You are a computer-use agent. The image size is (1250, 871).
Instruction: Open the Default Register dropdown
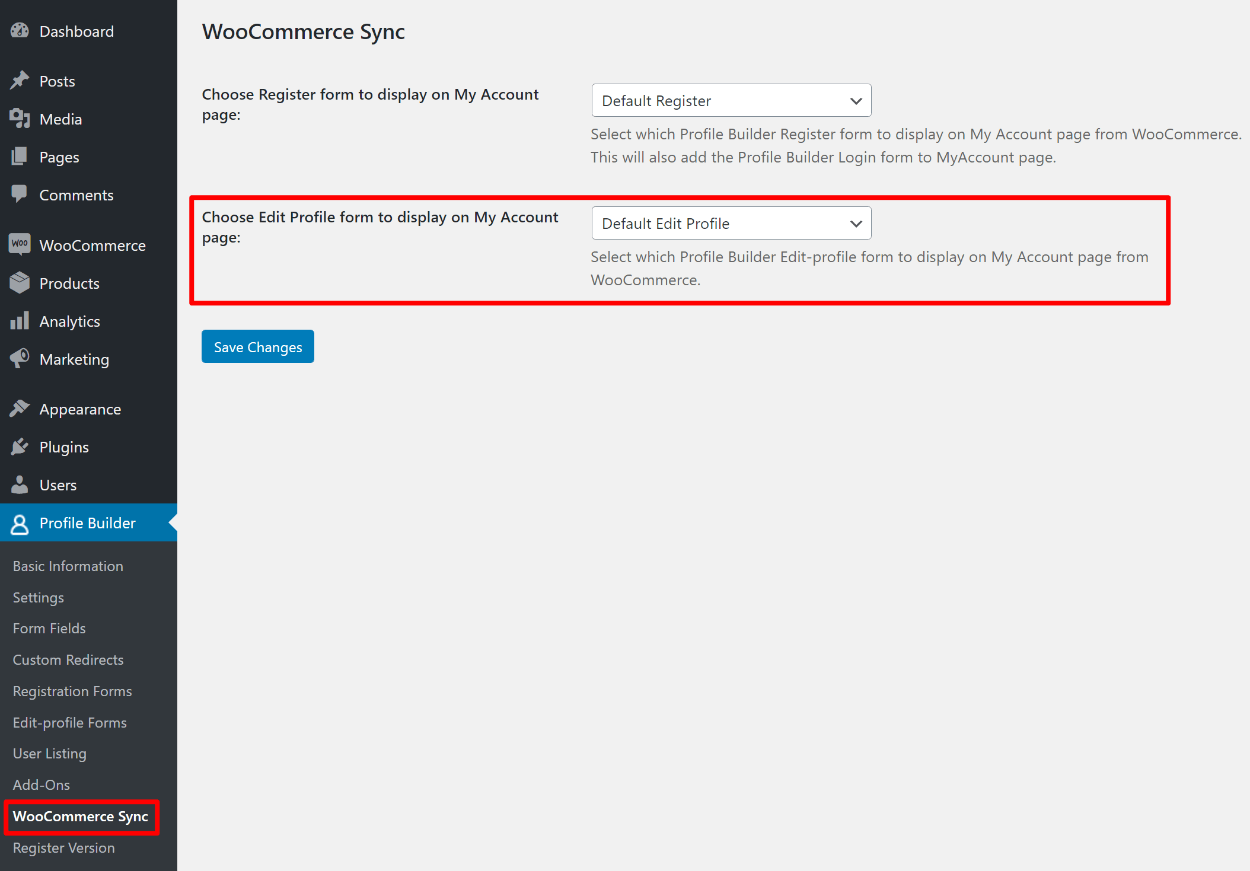coord(732,101)
